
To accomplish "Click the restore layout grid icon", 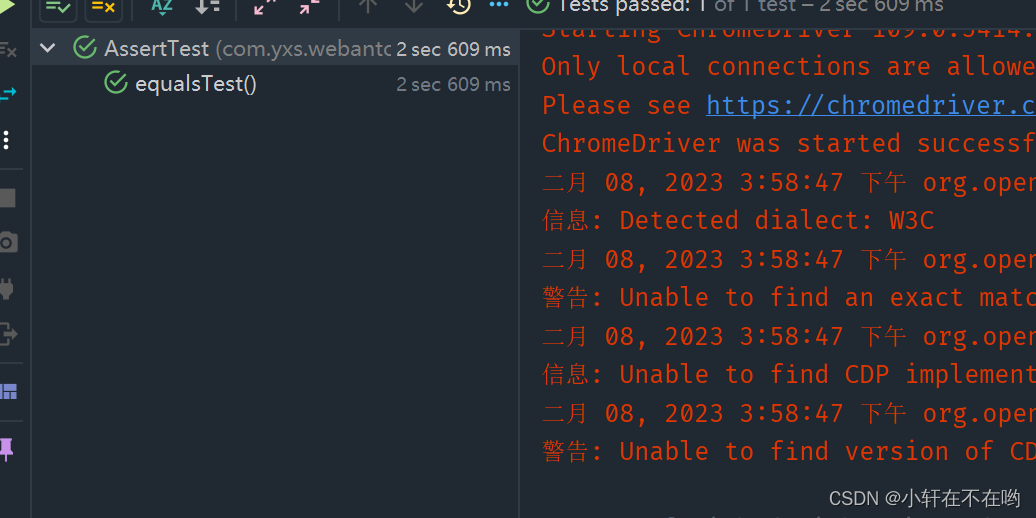I will coord(8,392).
